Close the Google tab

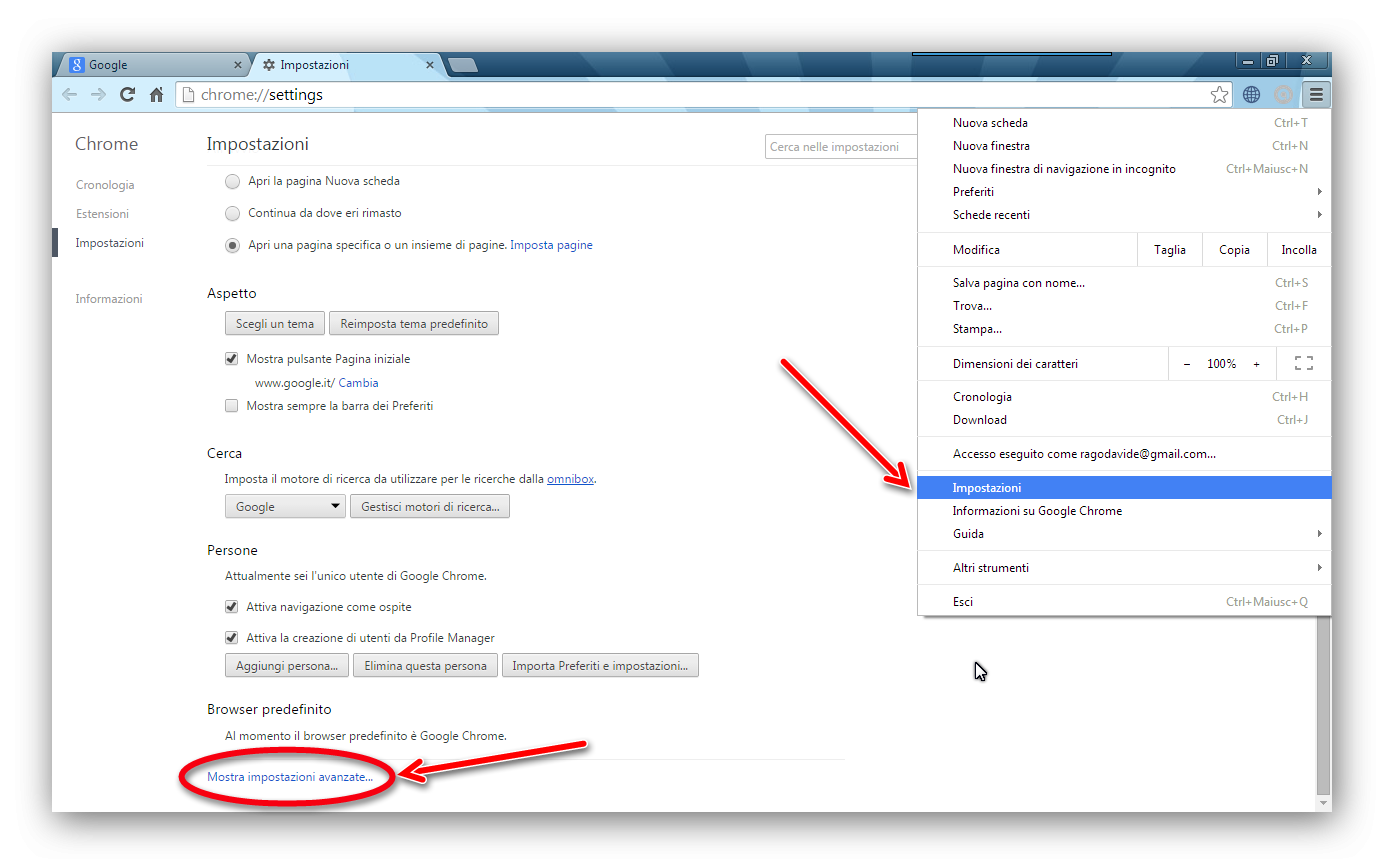(238, 65)
